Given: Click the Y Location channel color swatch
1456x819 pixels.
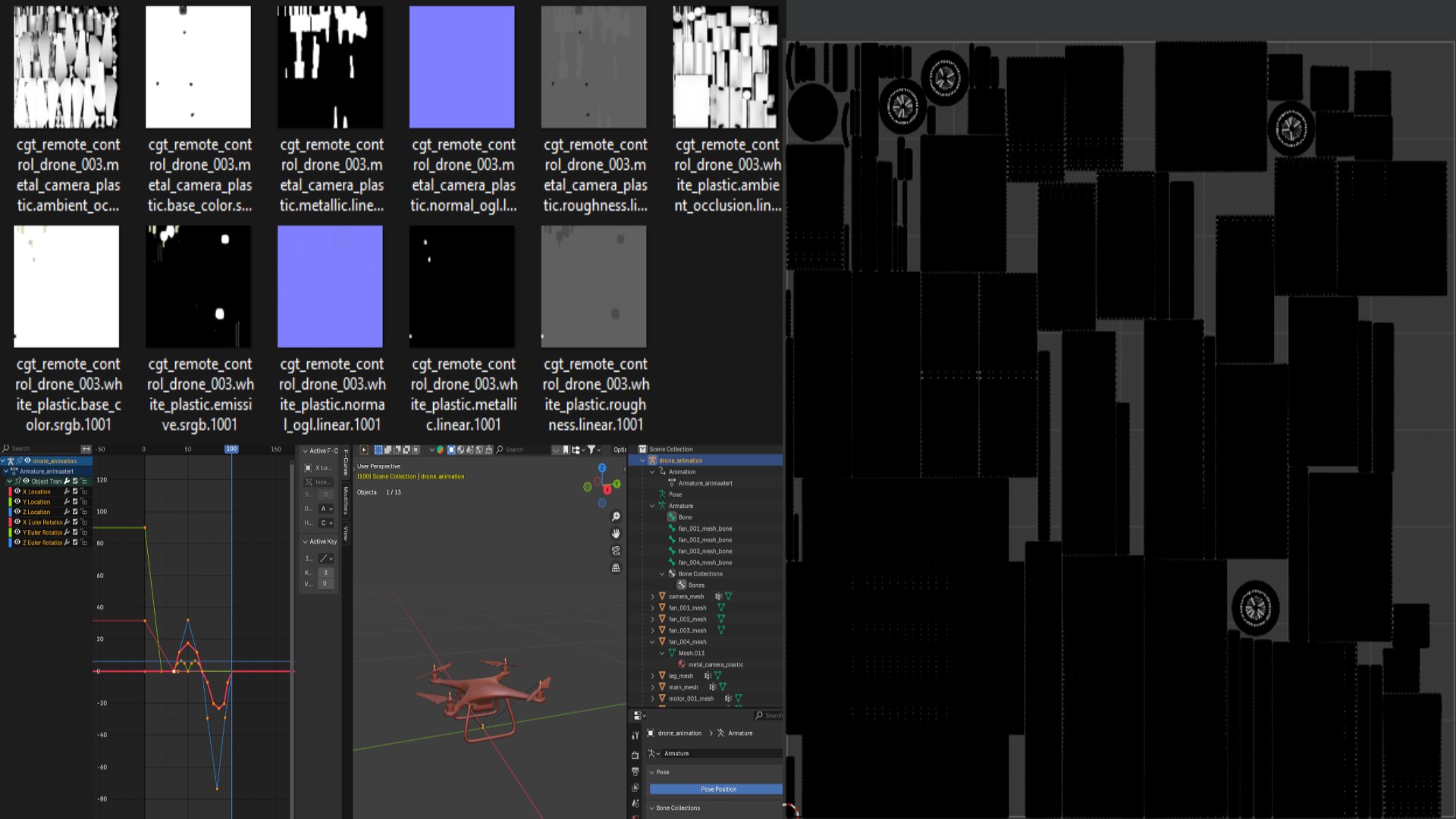Looking at the screenshot, I should (x=10, y=502).
